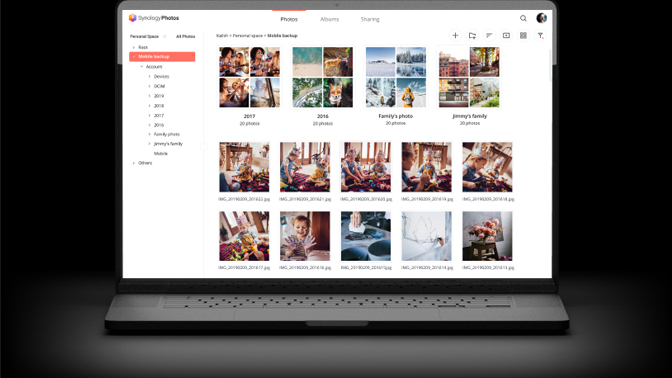Expand the Family photo folder arrow
This screenshot has width=672, height=378.
pos(150,134)
